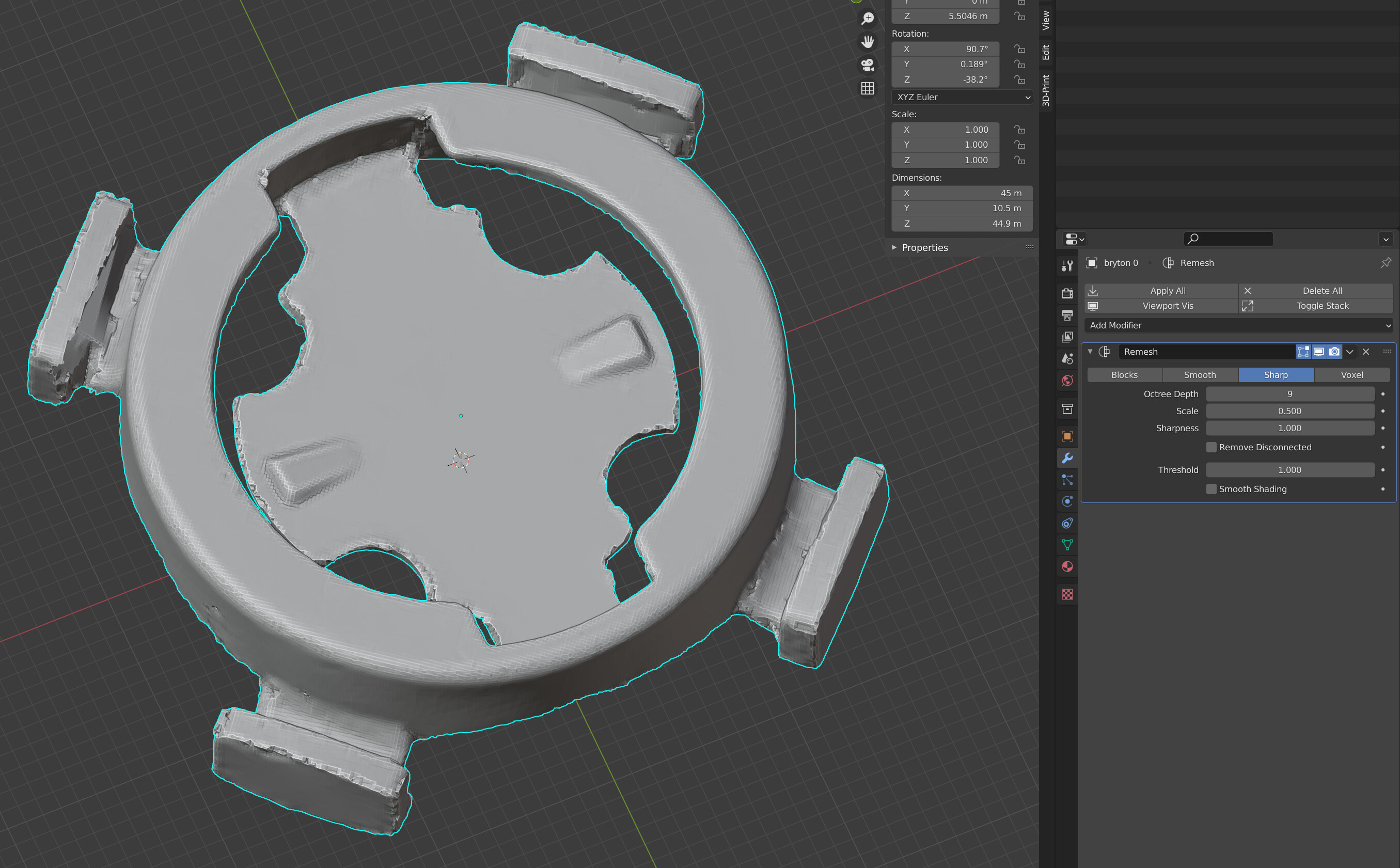Image resolution: width=1400 pixels, height=868 pixels.
Task: Click the Remesh panel drag handle dots
Action: [x=1387, y=351]
